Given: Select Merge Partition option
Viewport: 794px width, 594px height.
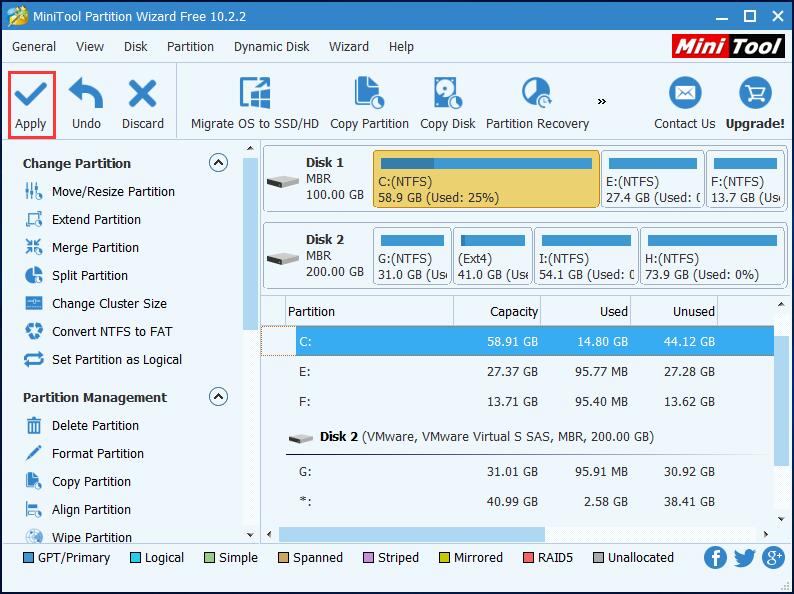Looking at the screenshot, I should tap(82, 248).
